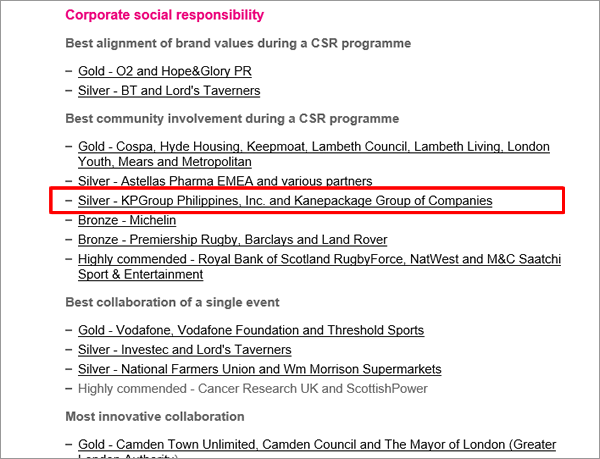Screen dimensions: 600x459
Task: Select Best alignment of brand values heading
Action: coord(238,43)
